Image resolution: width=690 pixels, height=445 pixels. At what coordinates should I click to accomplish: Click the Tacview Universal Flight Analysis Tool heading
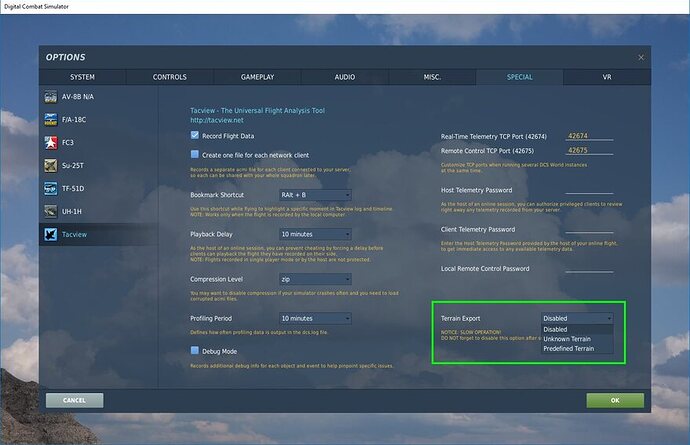pyautogui.click(x=257, y=110)
